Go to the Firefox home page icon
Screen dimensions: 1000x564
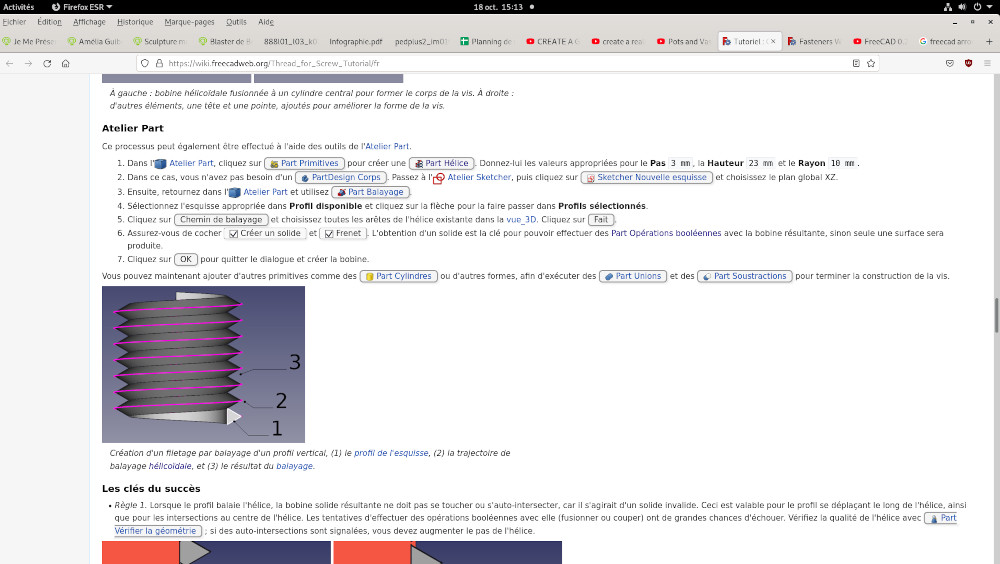[x=66, y=63]
